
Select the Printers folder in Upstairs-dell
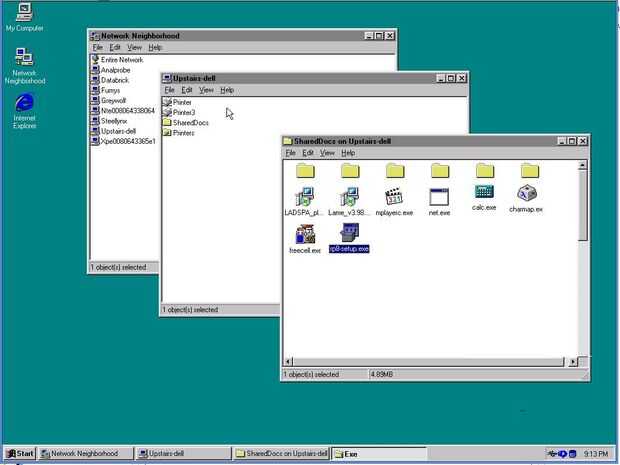pyautogui.click(x=179, y=133)
